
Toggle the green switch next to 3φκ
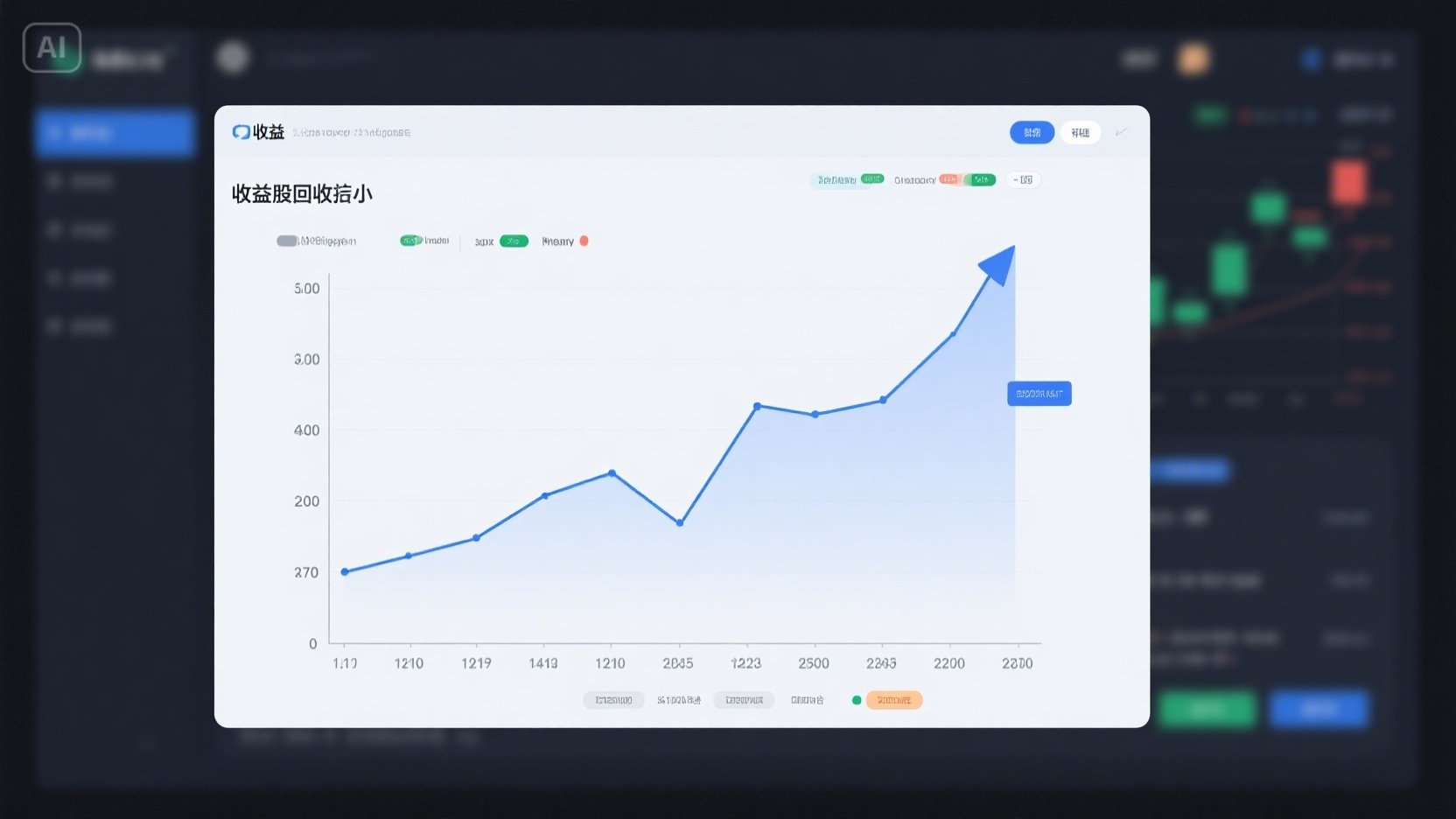pos(514,241)
